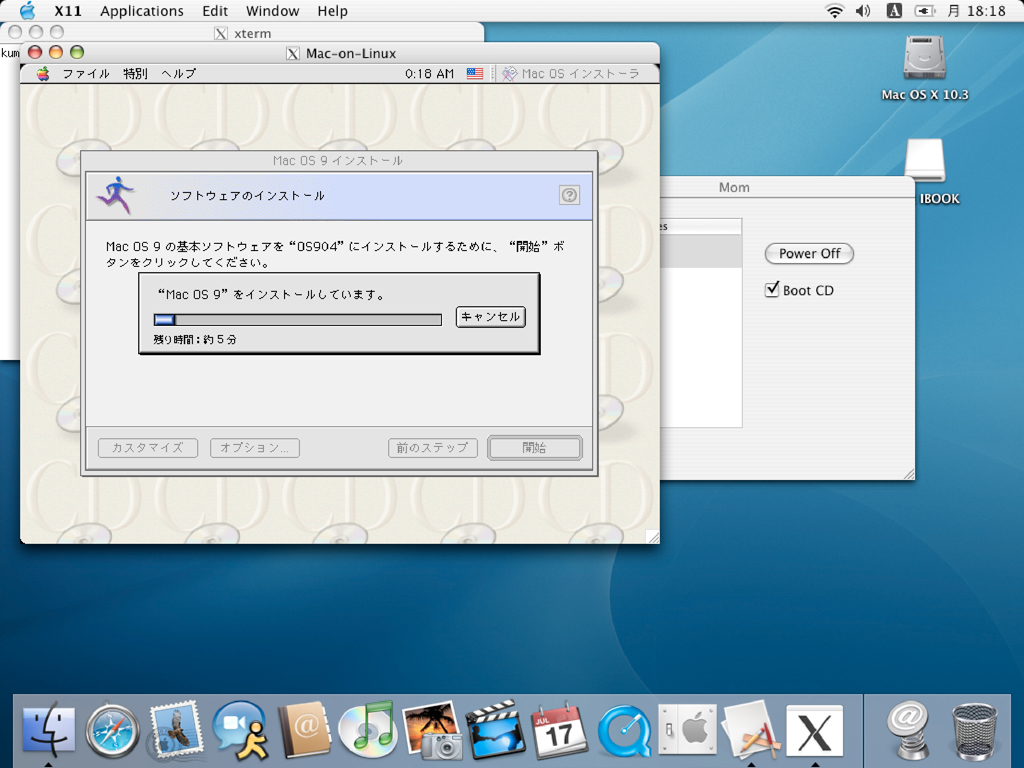Click the Mom window title bar
Viewport: 1024px width, 768px height.
point(786,187)
